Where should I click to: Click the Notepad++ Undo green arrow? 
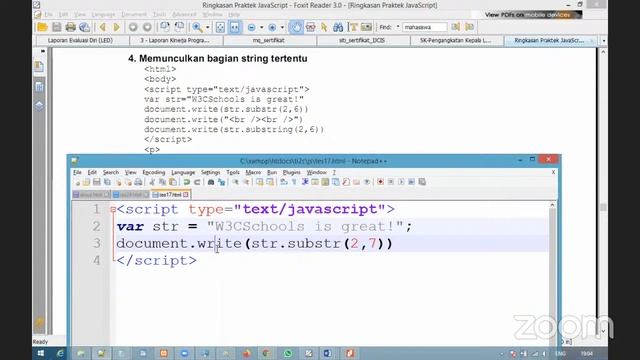(187, 182)
